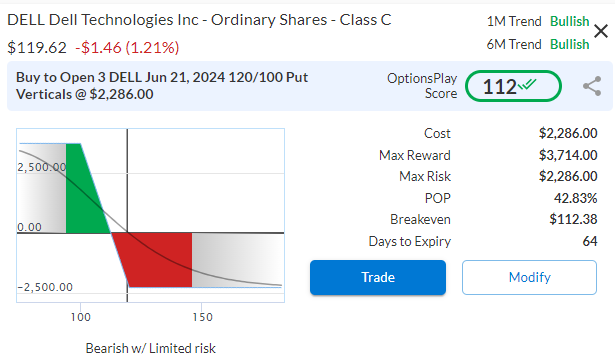Click the strategy description Buy to Open 3 DELL
615x364 pixels.
tap(162, 86)
